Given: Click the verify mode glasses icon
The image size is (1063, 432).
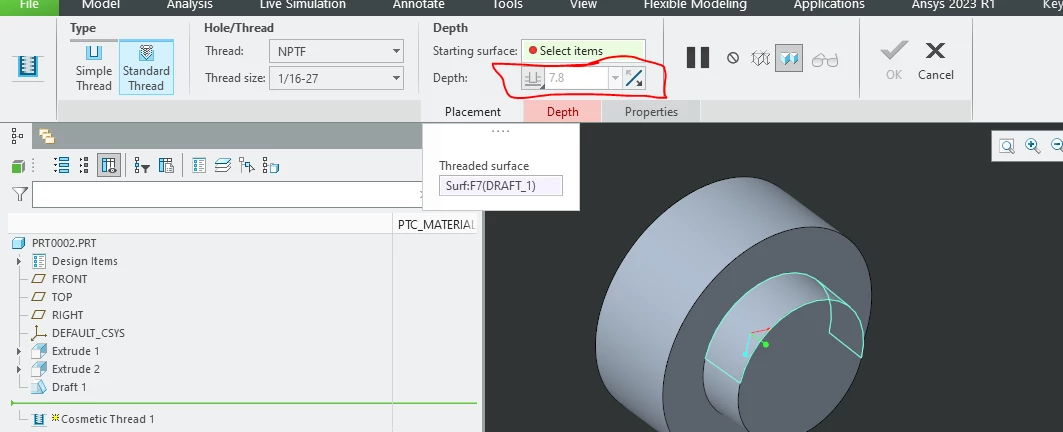Looking at the screenshot, I should coord(824,60).
